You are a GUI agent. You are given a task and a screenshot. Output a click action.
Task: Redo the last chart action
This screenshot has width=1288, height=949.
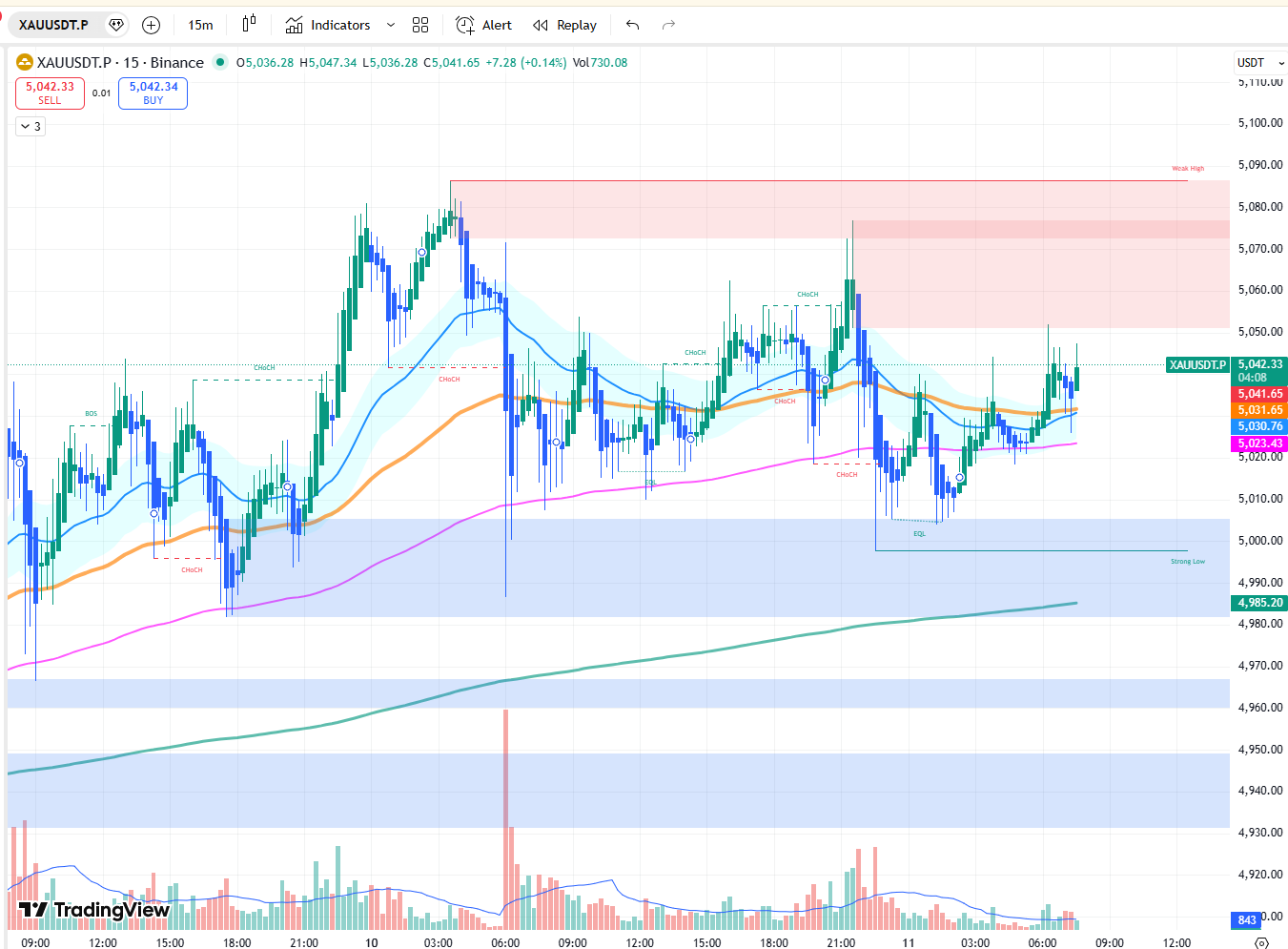[668, 25]
